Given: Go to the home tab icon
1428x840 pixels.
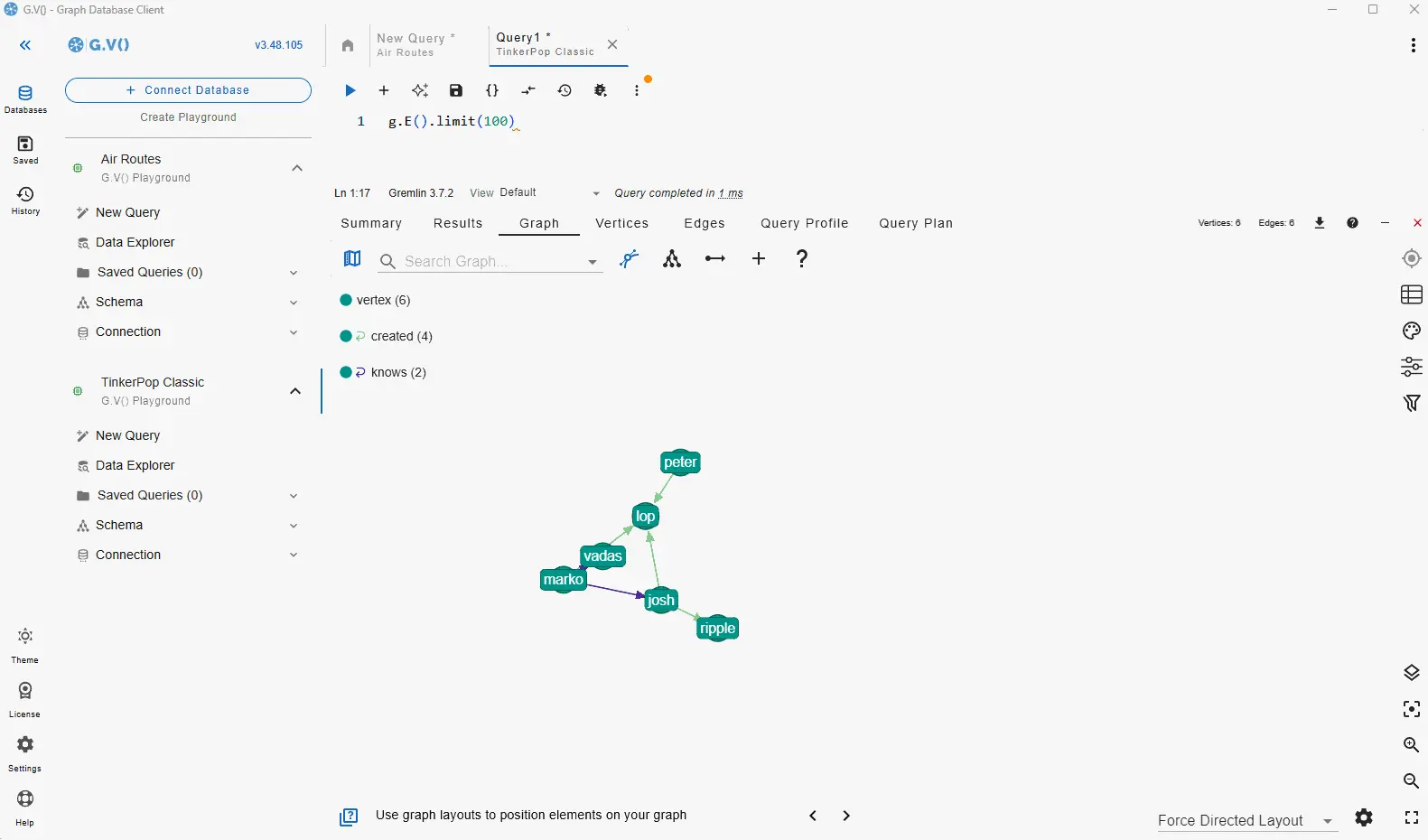Looking at the screenshot, I should [x=348, y=45].
